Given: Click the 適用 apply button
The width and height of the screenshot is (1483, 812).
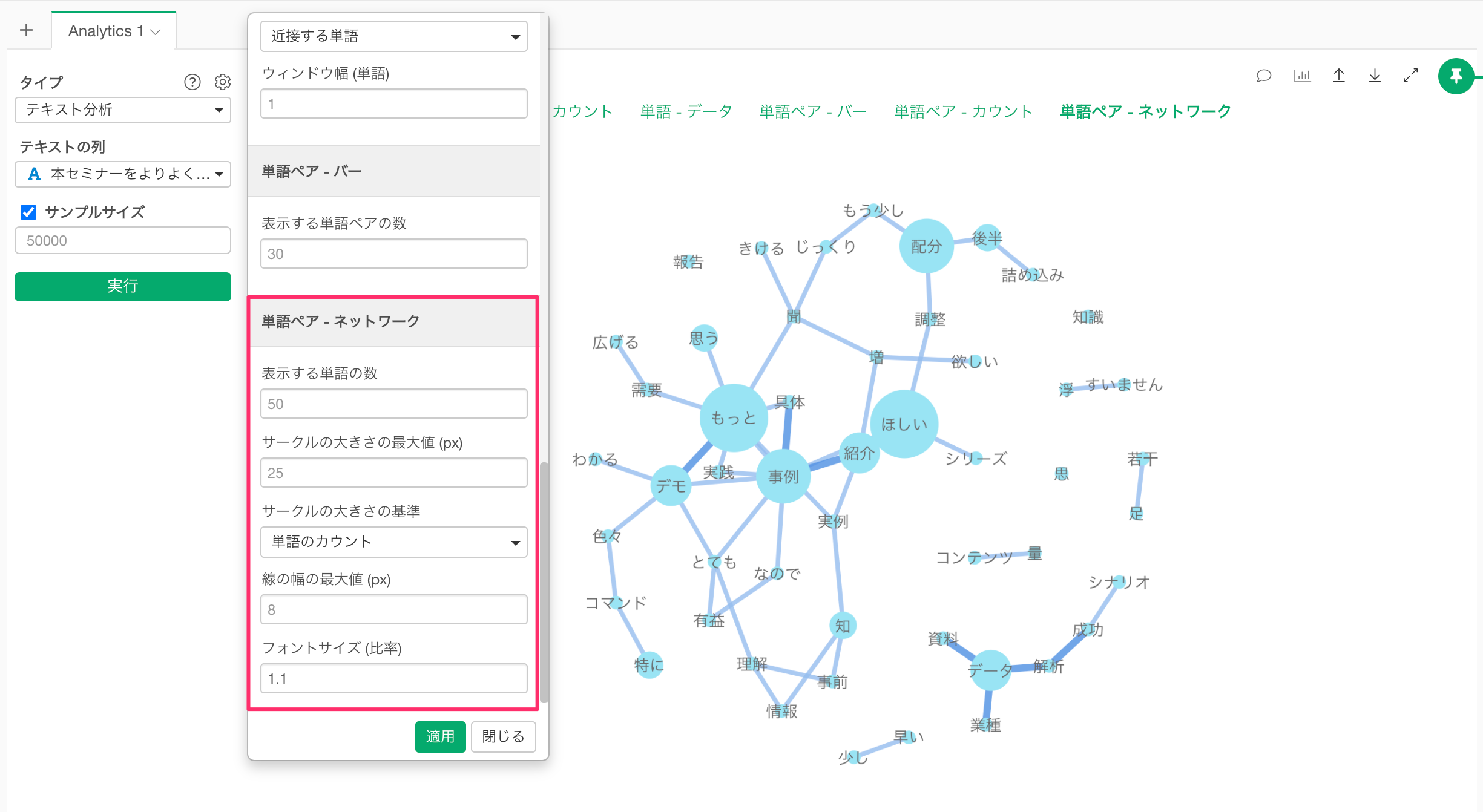Looking at the screenshot, I should [440, 736].
